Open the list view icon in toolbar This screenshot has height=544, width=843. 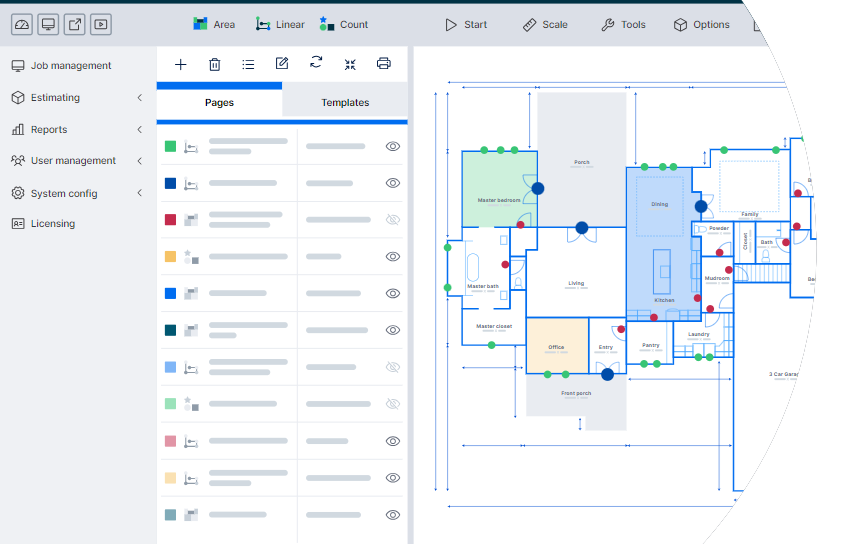[248, 64]
